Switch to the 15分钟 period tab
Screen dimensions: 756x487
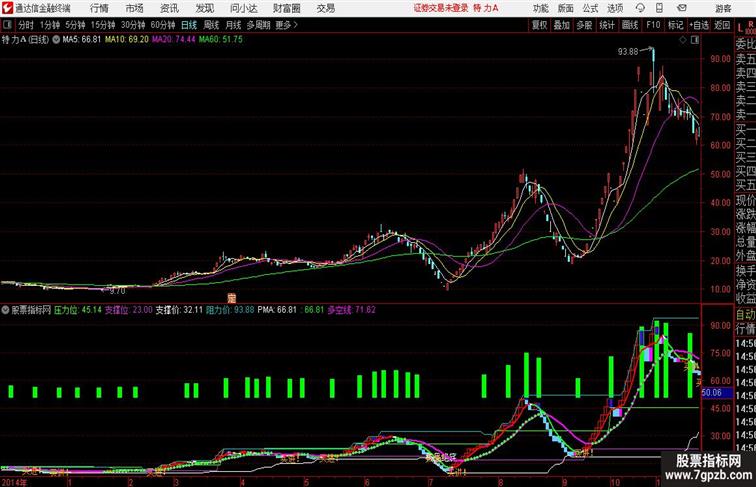point(103,25)
